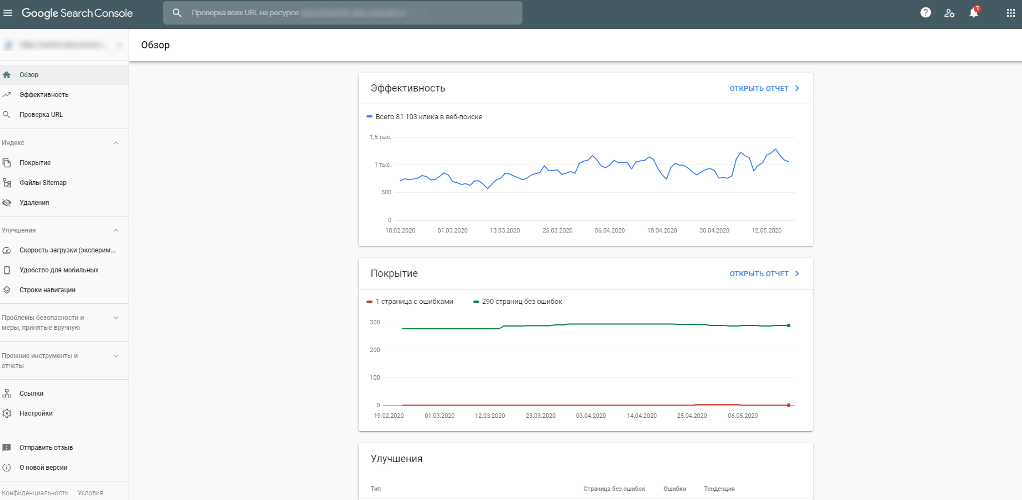
Task: Click the pages icon beside Покрытие
Action: click(x=7, y=162)
